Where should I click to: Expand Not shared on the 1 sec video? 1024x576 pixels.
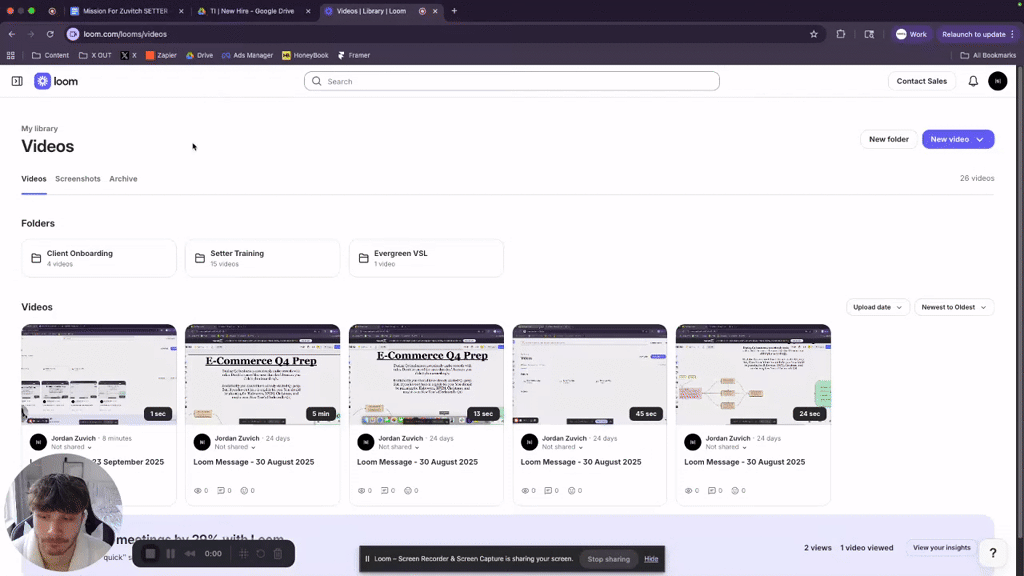[x=71, y=447]
